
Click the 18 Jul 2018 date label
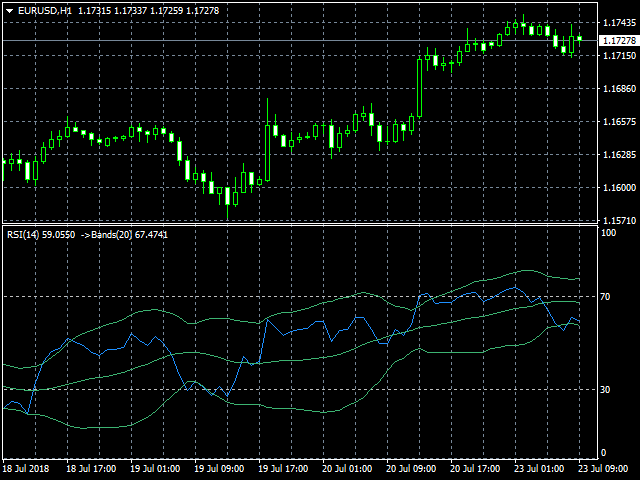tap(26, 469)
